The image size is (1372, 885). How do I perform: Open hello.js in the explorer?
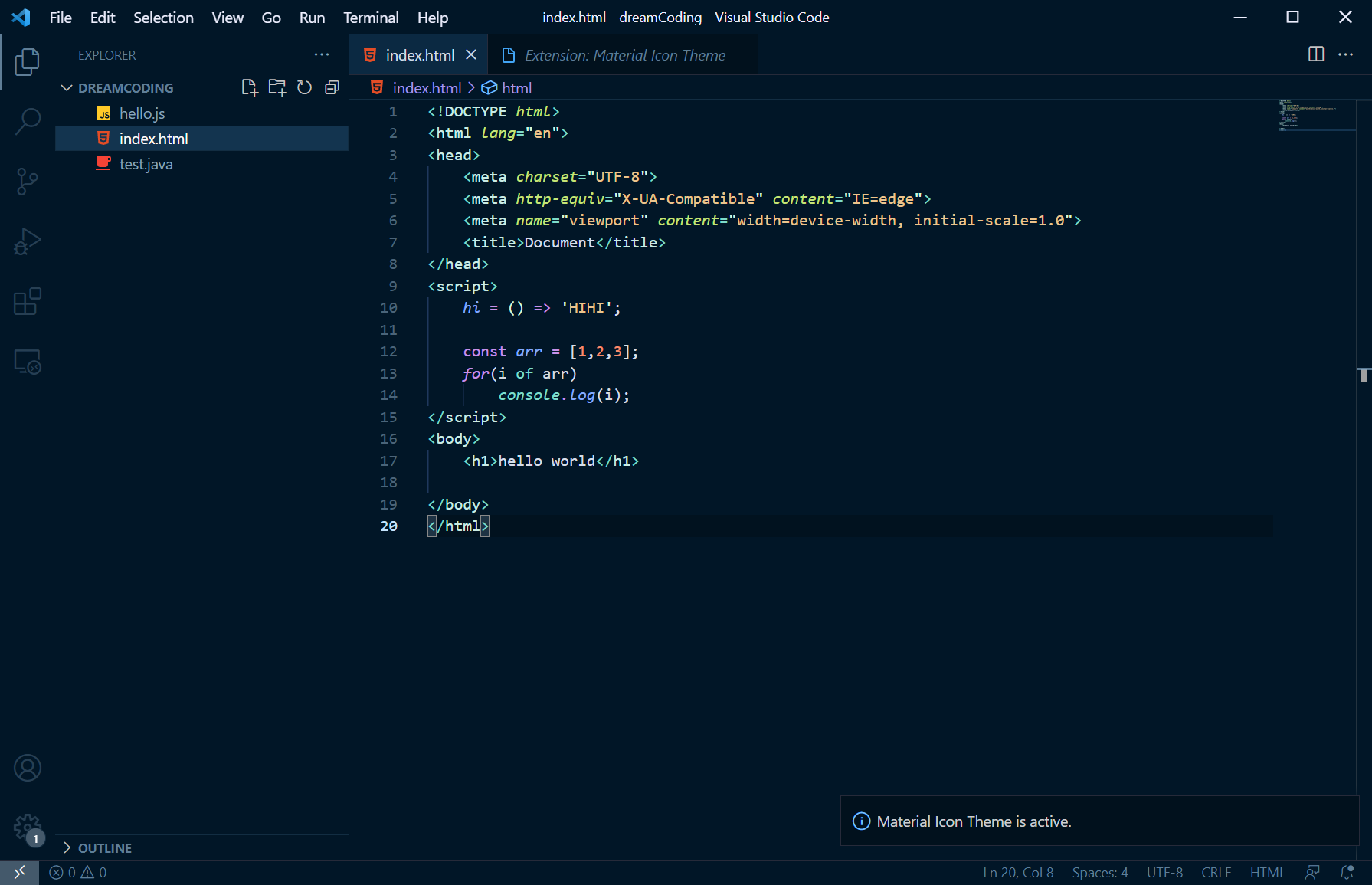[x=201, y=113]
